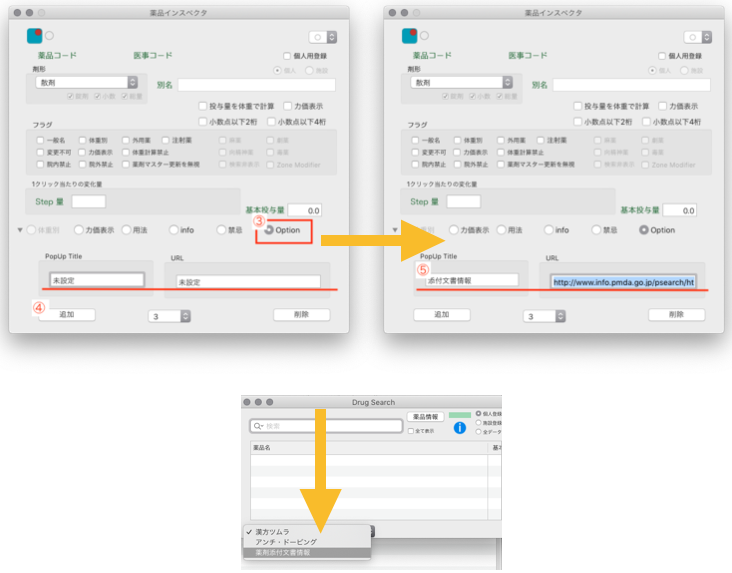Select the Option radio button in left window

[x=269, y=230]
